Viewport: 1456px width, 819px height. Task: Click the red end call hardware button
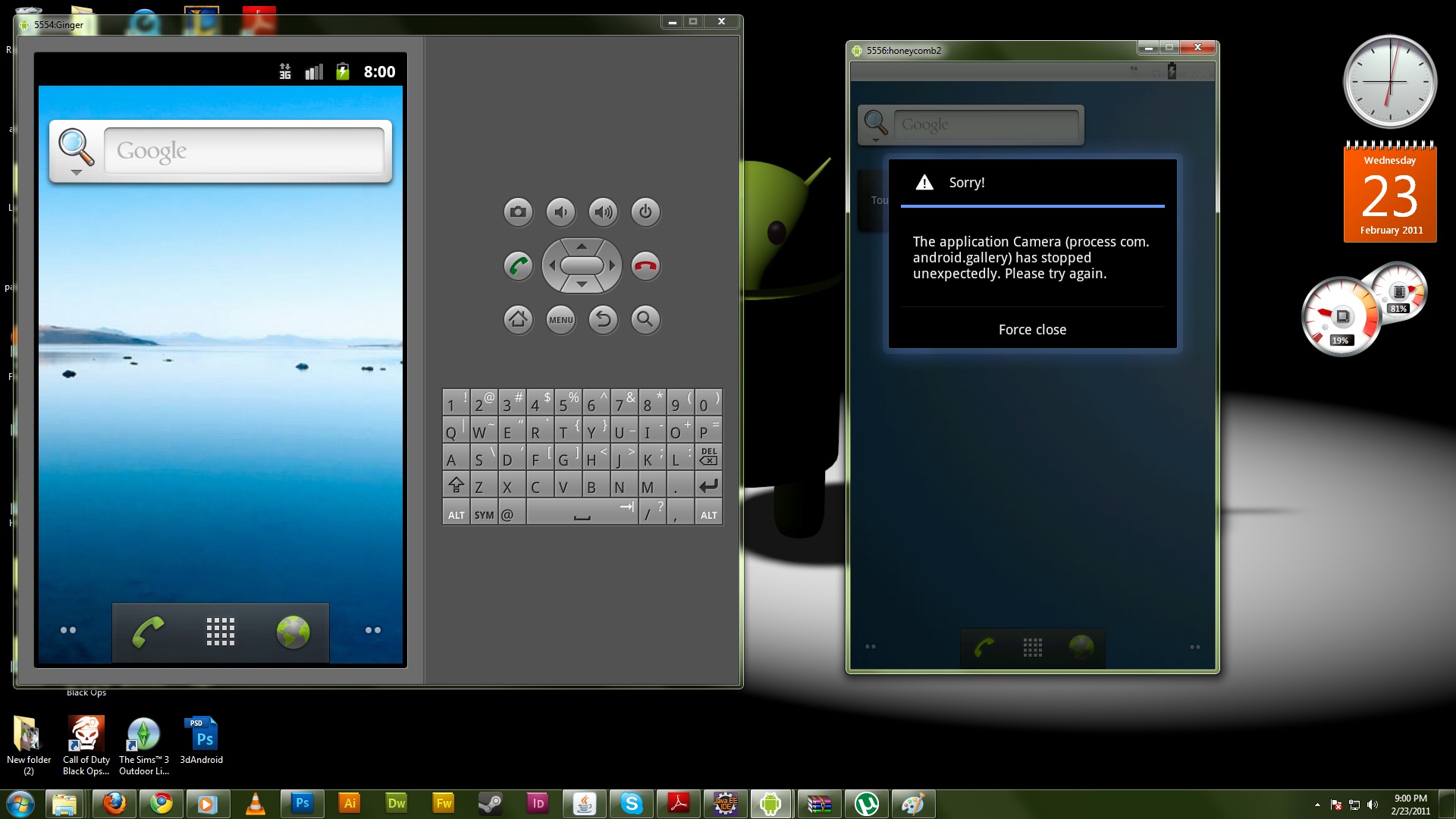(x=645, y=266)
